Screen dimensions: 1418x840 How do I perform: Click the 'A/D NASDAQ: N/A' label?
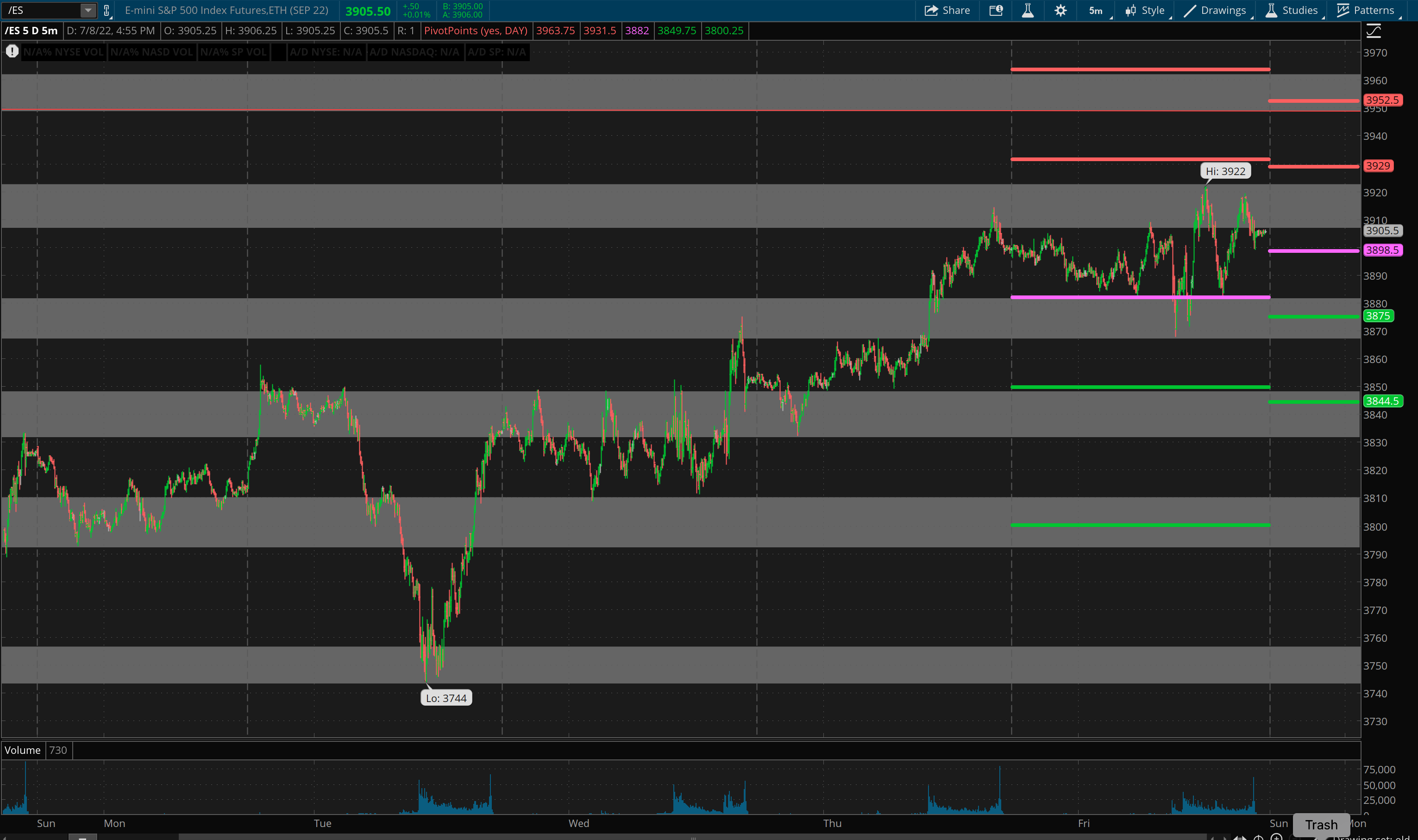[414, 52]
